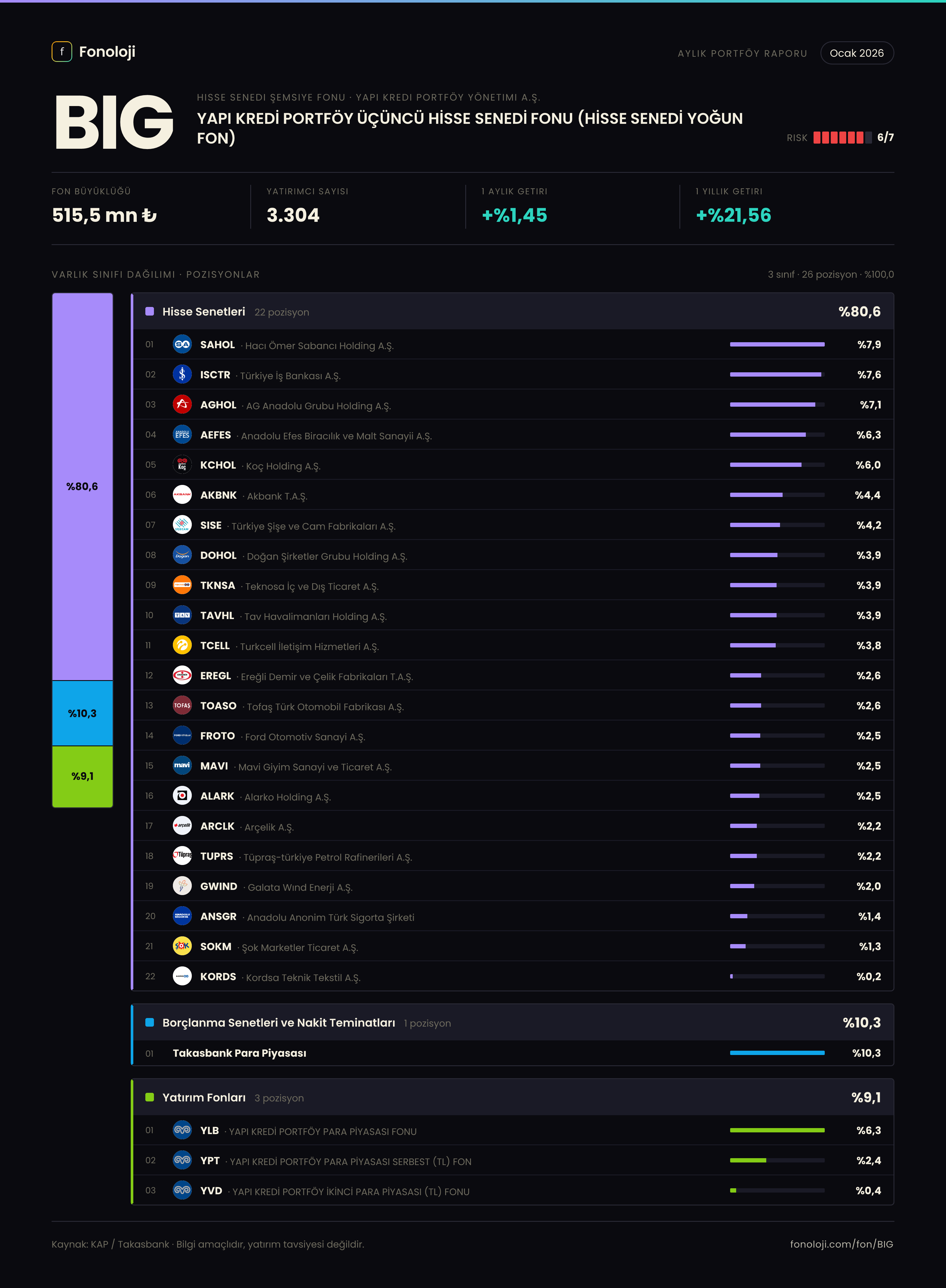Image resolution: width=946 pixels, height=1288 pixels.
Task: Select the TAVHL Tav Havalimanları logo
Action: tap(182, 615)
